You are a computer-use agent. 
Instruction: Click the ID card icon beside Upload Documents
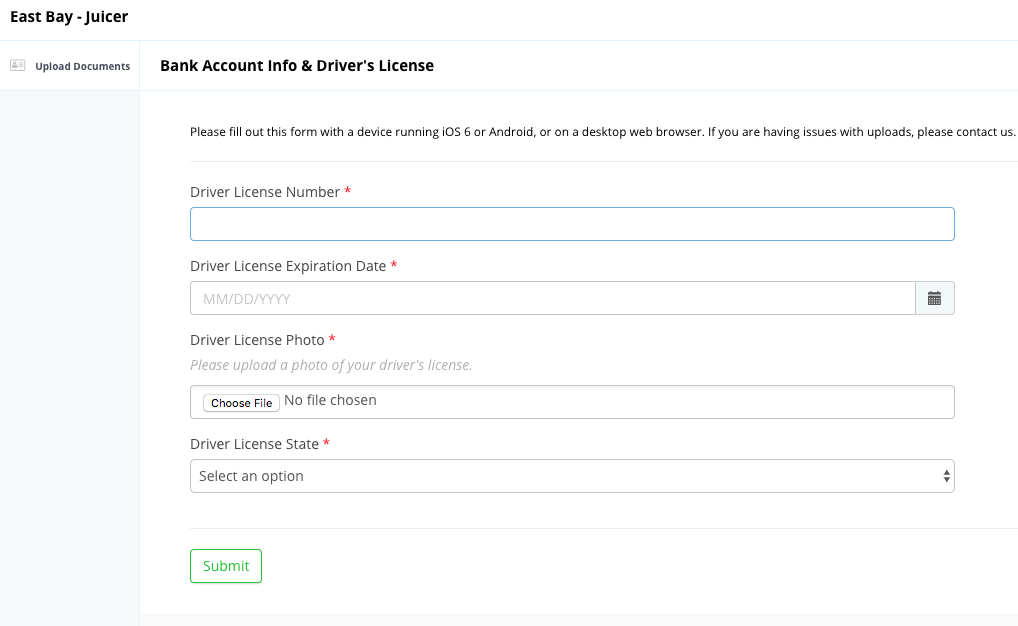(18, 66)
